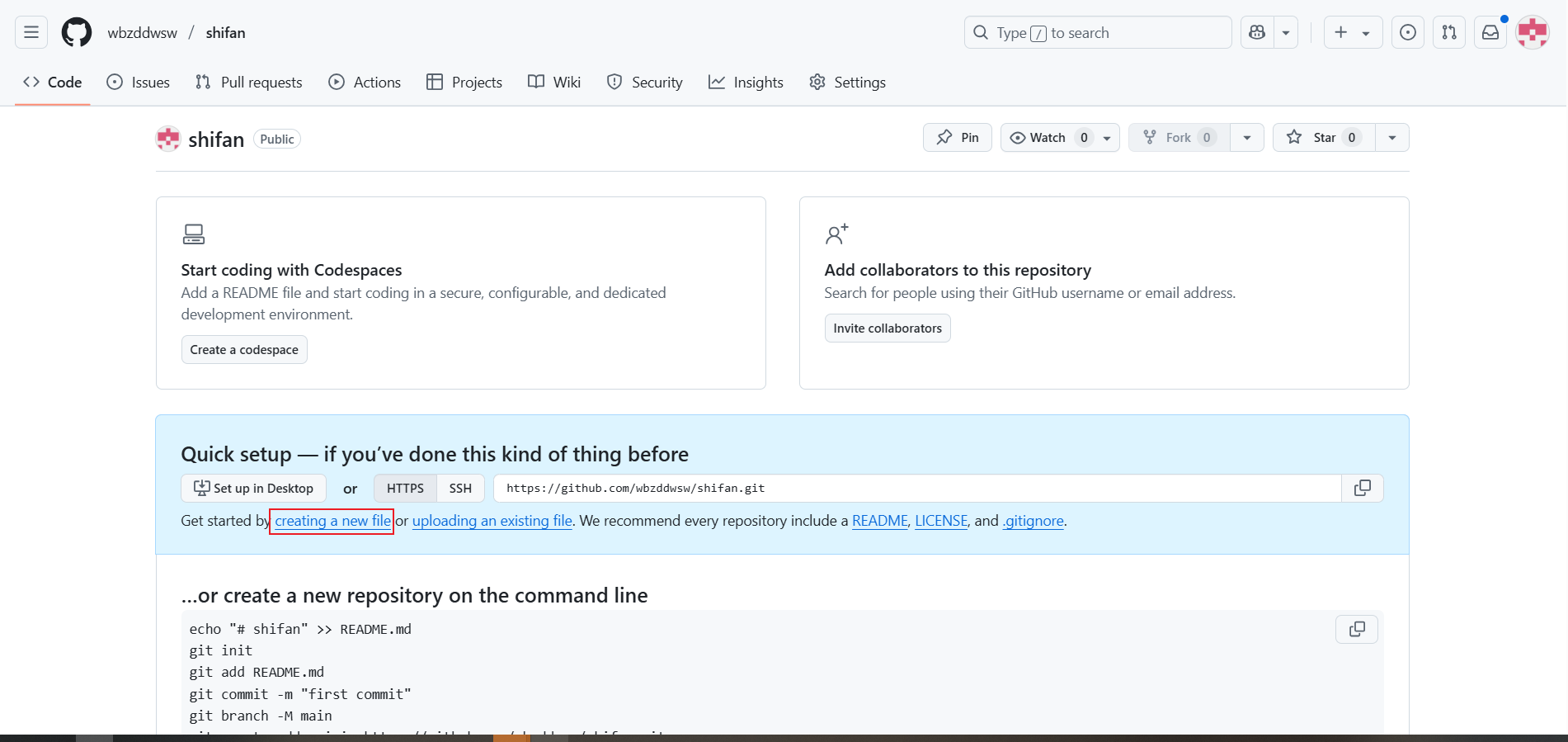Open the notifications inbox

[x=1490, y=32]
